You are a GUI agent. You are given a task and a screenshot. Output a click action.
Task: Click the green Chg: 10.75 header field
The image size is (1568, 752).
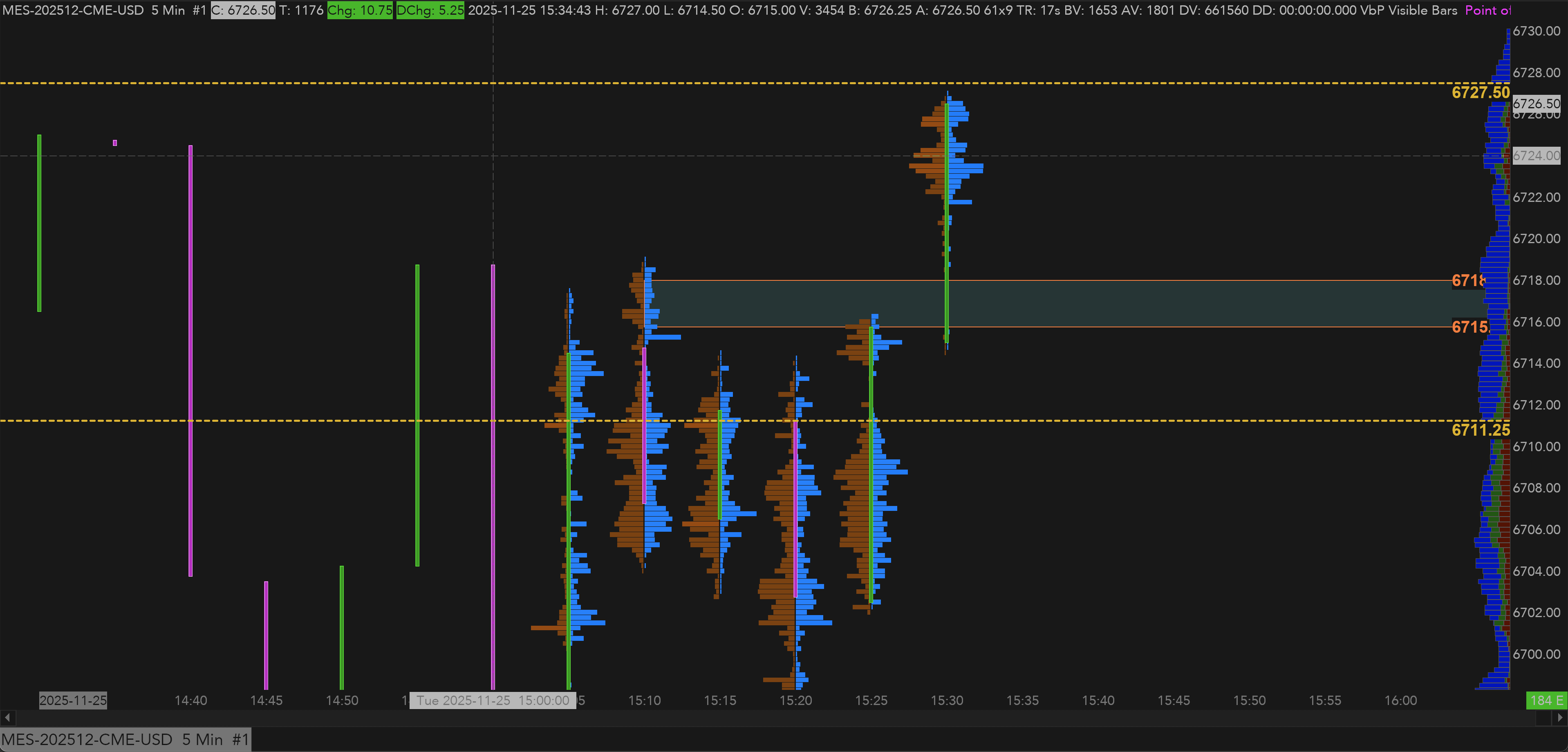click(x=360, y=10)
